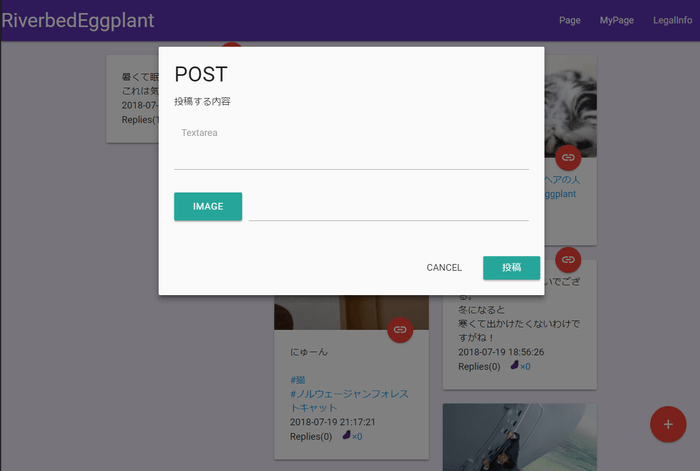Image resolution: width=700 pixels, height=471 pixels.
Task: Submit with the 投稿 button
Action: click(511, 267)
